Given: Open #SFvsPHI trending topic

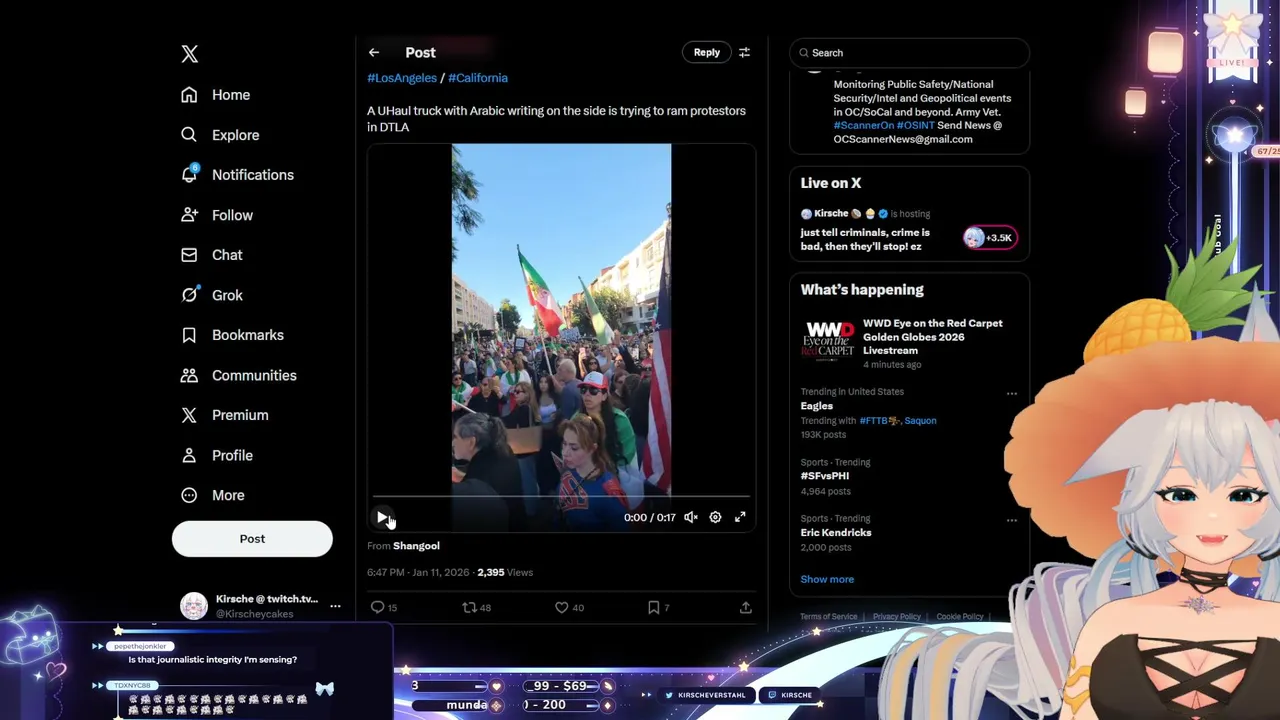Looking at the screenshot, I should pyautogui.click(x=909, y=477).
